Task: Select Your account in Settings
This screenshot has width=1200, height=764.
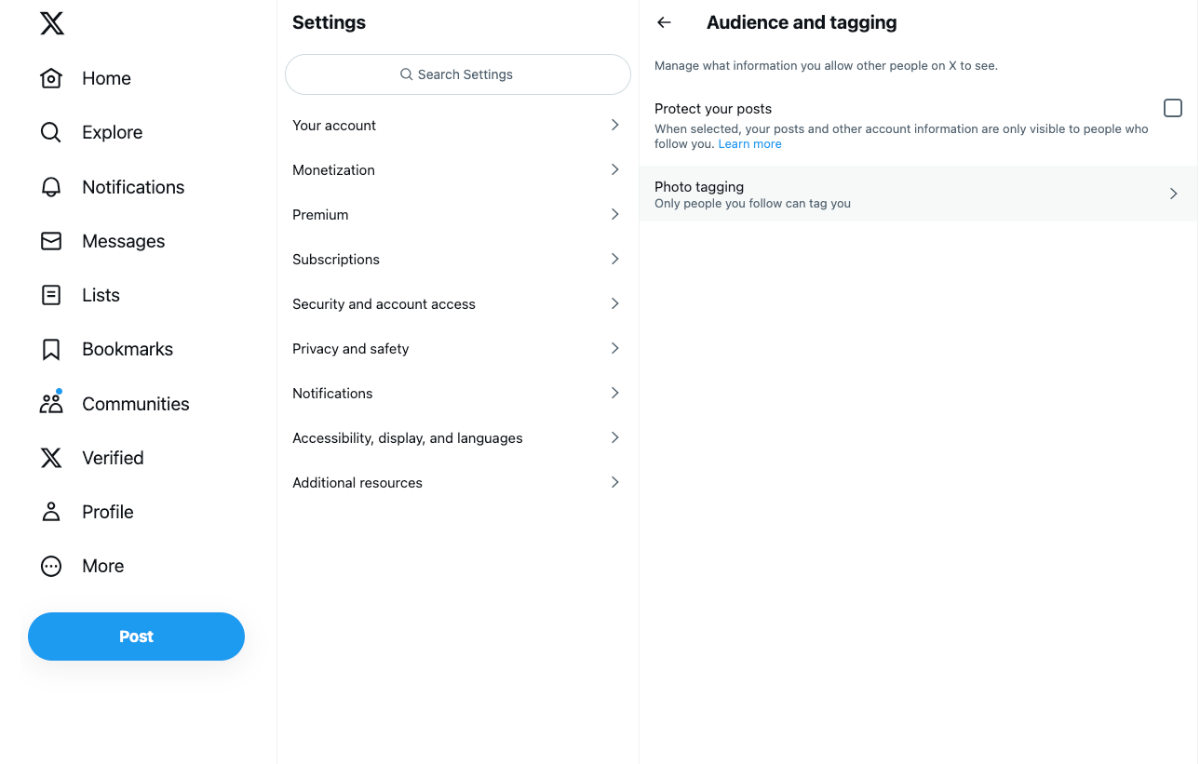Action: 456,124
